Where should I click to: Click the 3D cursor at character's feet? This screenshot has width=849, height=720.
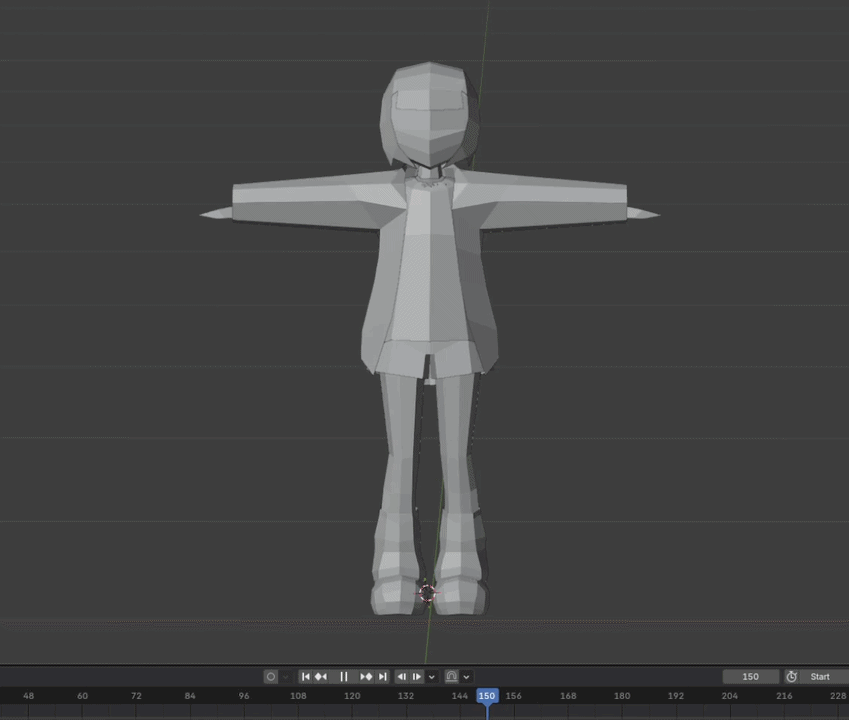coord(427,593)
